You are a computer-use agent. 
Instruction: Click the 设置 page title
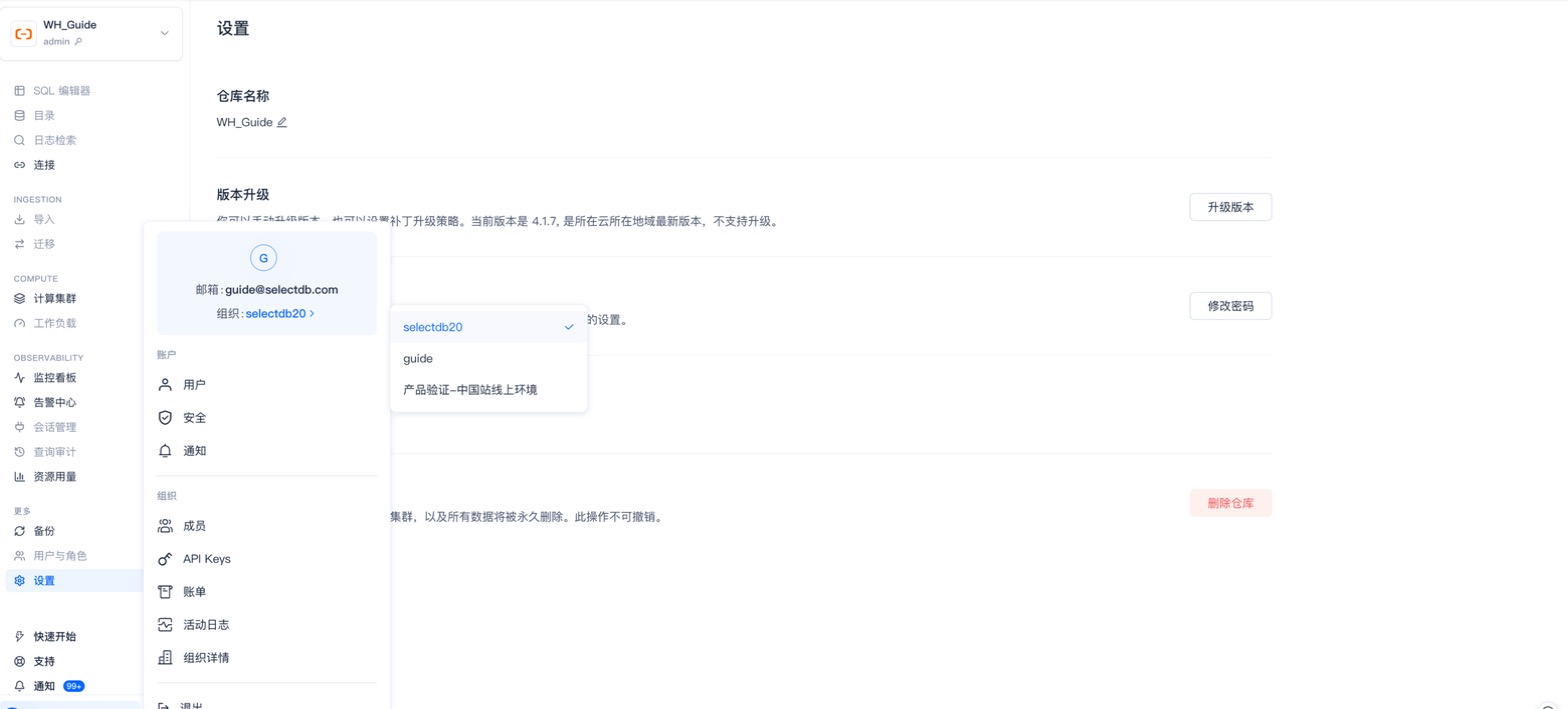pyautogui.click(x=233, y=29)
